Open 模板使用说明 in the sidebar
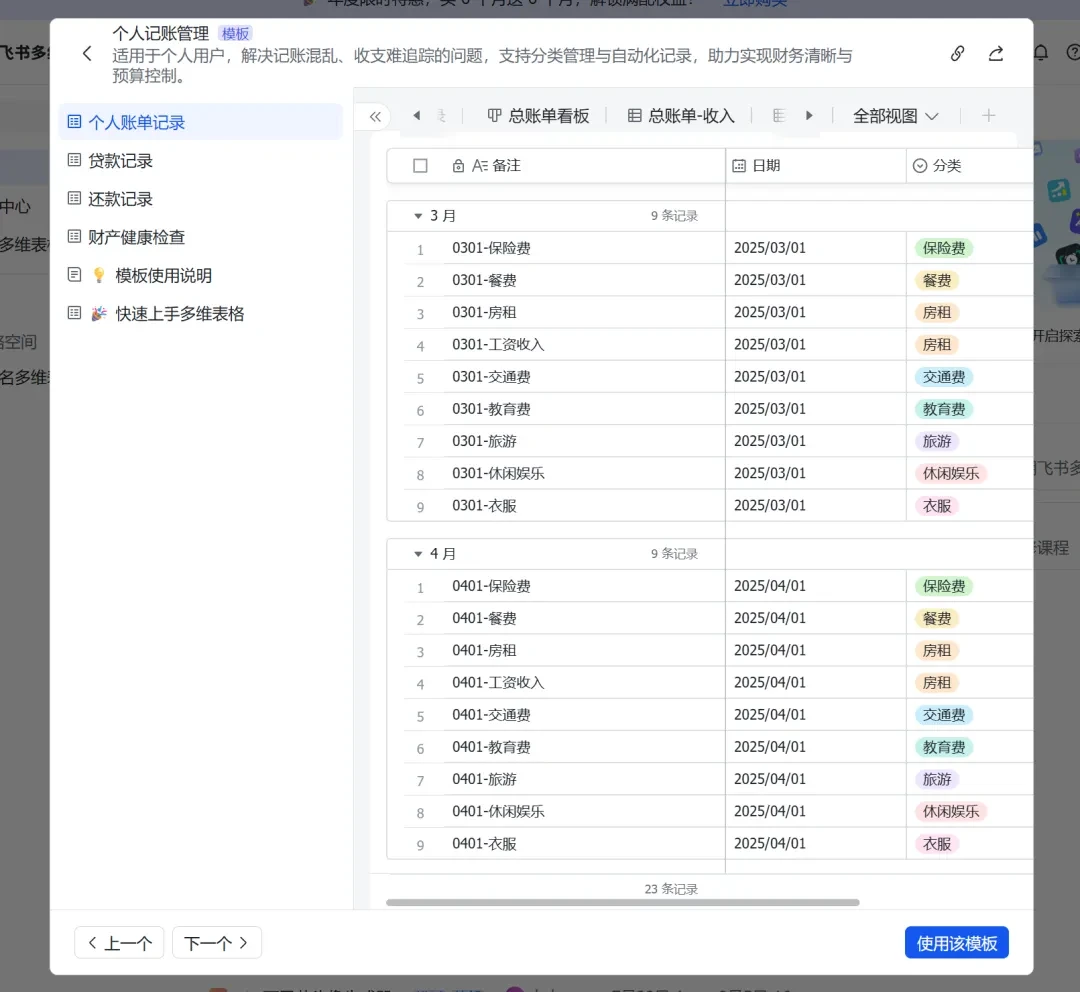 200,276
